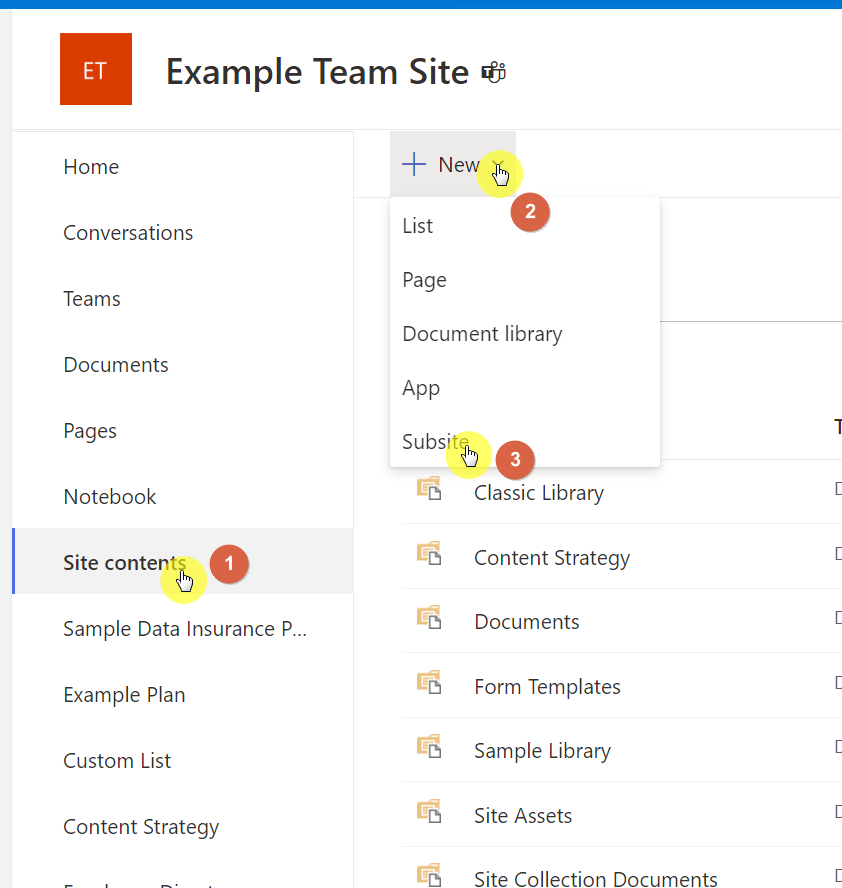Viewport: 842px width, 888px height.
Task: Open the New dropdown chevron
Action: [498, 165]
